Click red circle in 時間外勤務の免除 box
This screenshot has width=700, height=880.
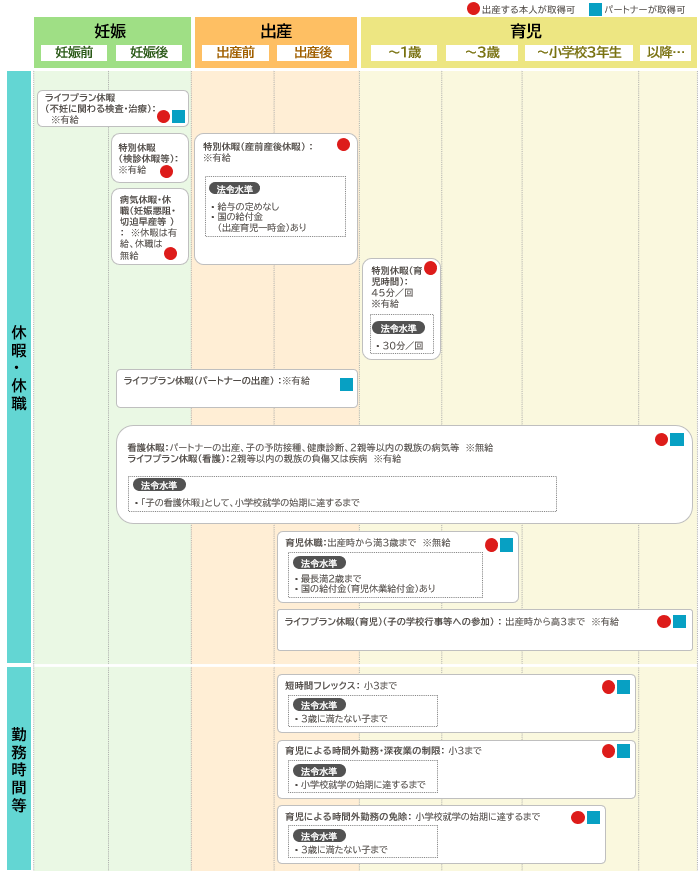(x=578, y=818)
